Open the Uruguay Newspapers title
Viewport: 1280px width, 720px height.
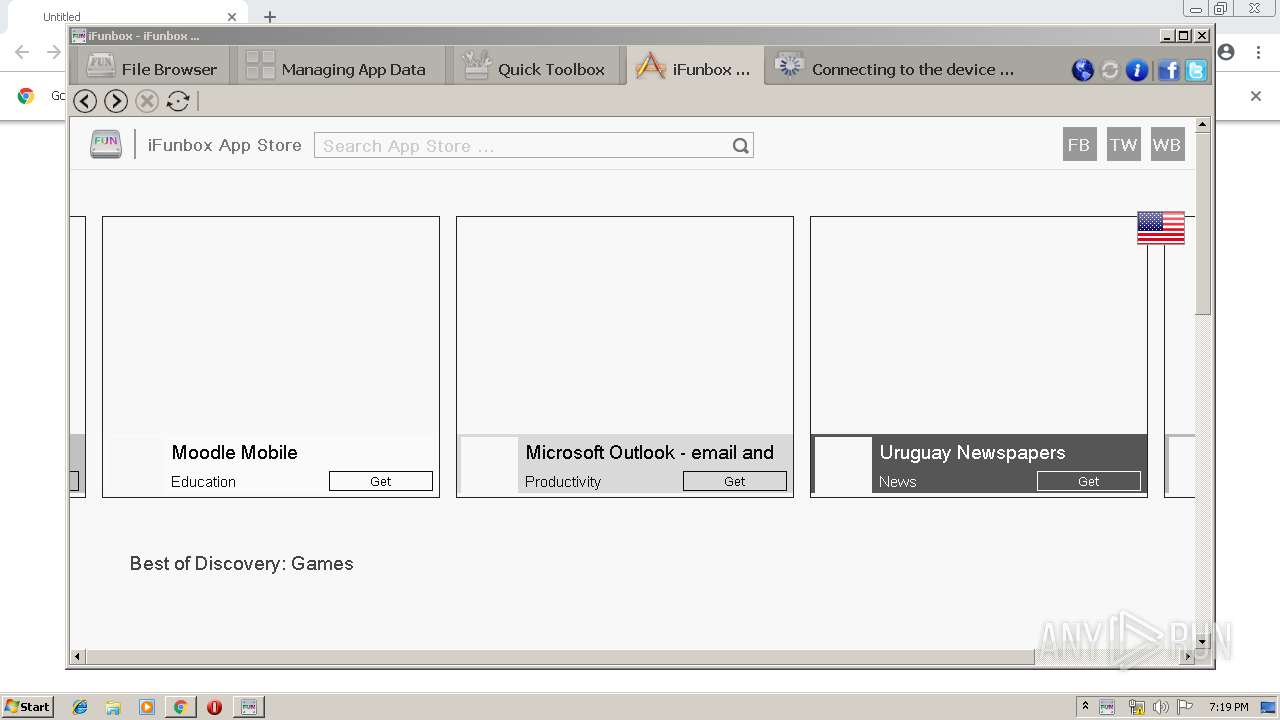[972, 452]
